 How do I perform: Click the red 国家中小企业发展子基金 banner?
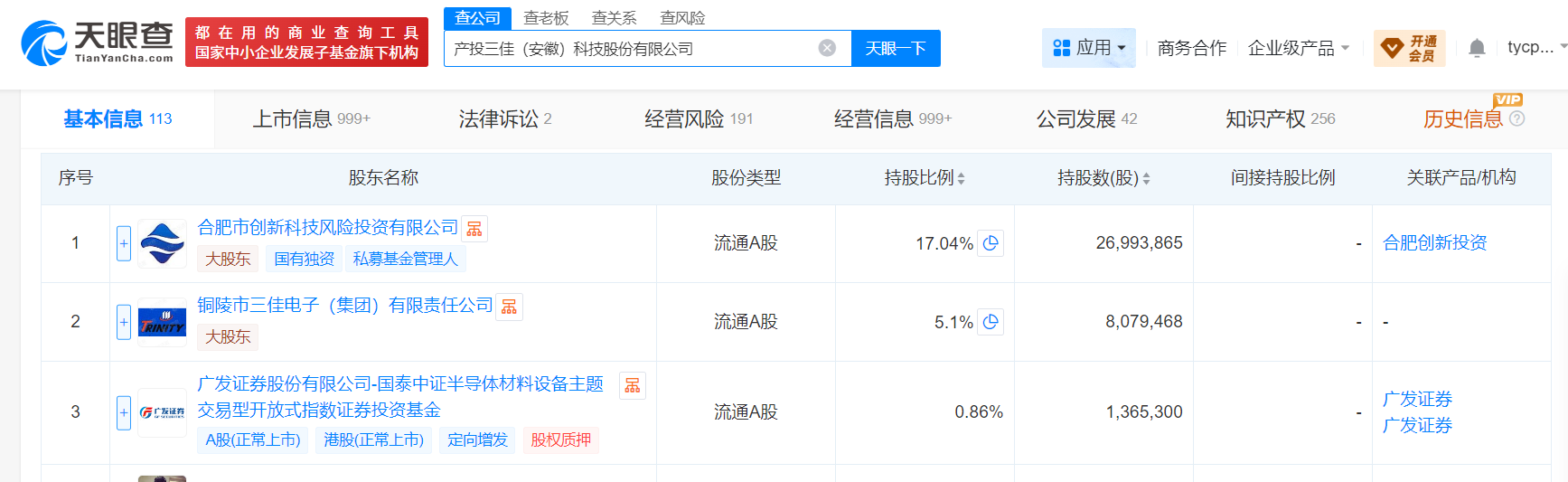click(306, 43)
